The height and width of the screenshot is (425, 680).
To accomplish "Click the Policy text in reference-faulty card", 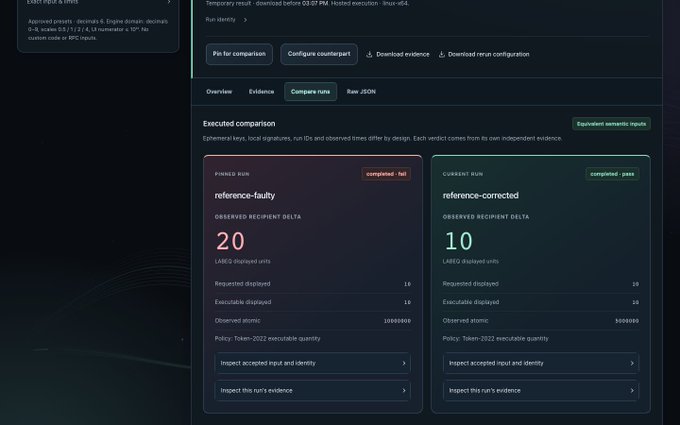I will pyautogui.click(x=268, y=339).
